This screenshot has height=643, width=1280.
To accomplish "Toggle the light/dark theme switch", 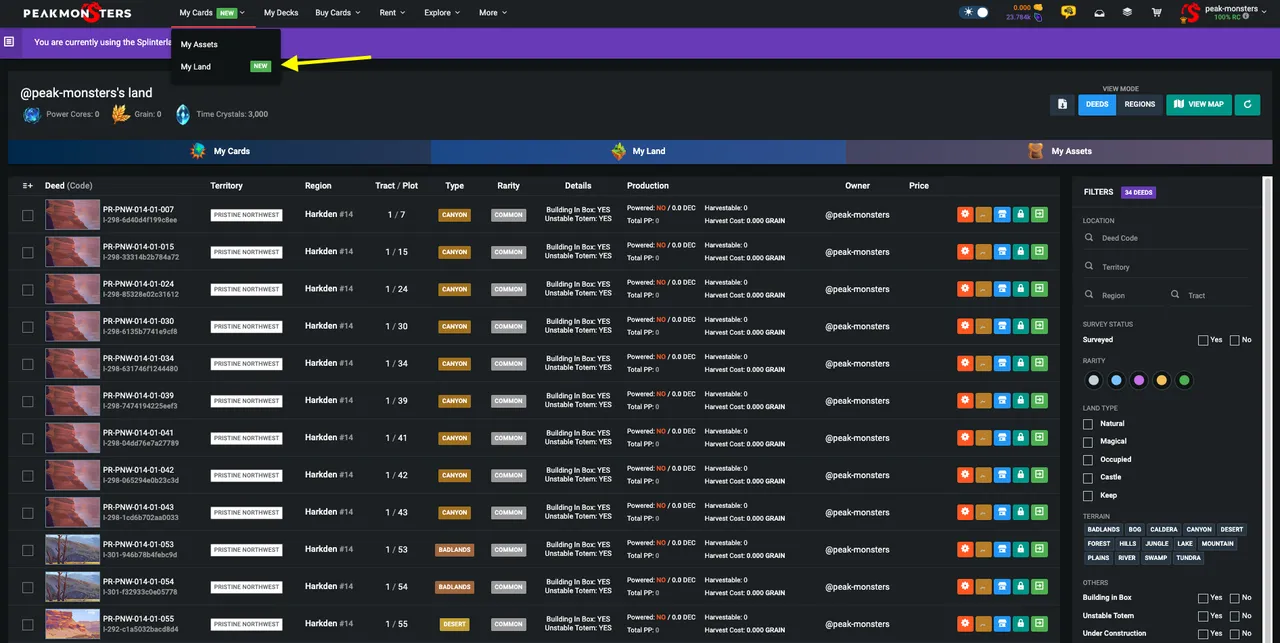I will 974,13.
